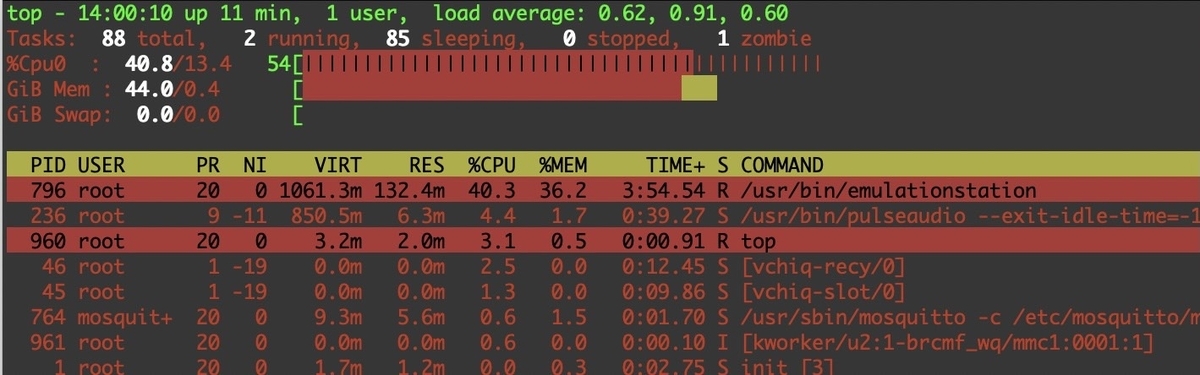Image resolution: width=1200 pixels, height=375 pixels.
Task: Select the RES column header
Action: 426,164
